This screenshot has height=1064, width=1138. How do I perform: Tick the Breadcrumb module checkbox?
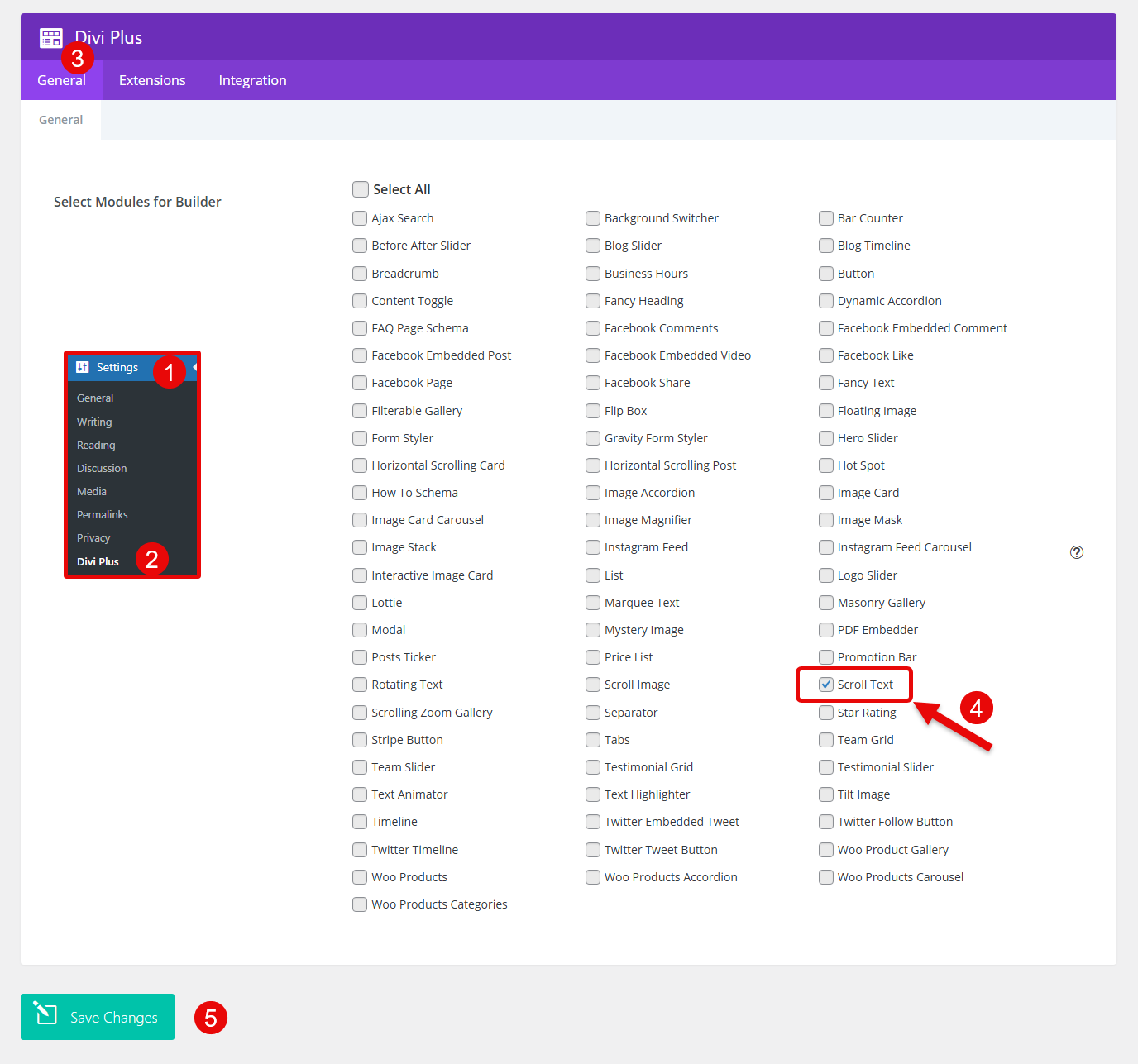click(x=360, y=274)
